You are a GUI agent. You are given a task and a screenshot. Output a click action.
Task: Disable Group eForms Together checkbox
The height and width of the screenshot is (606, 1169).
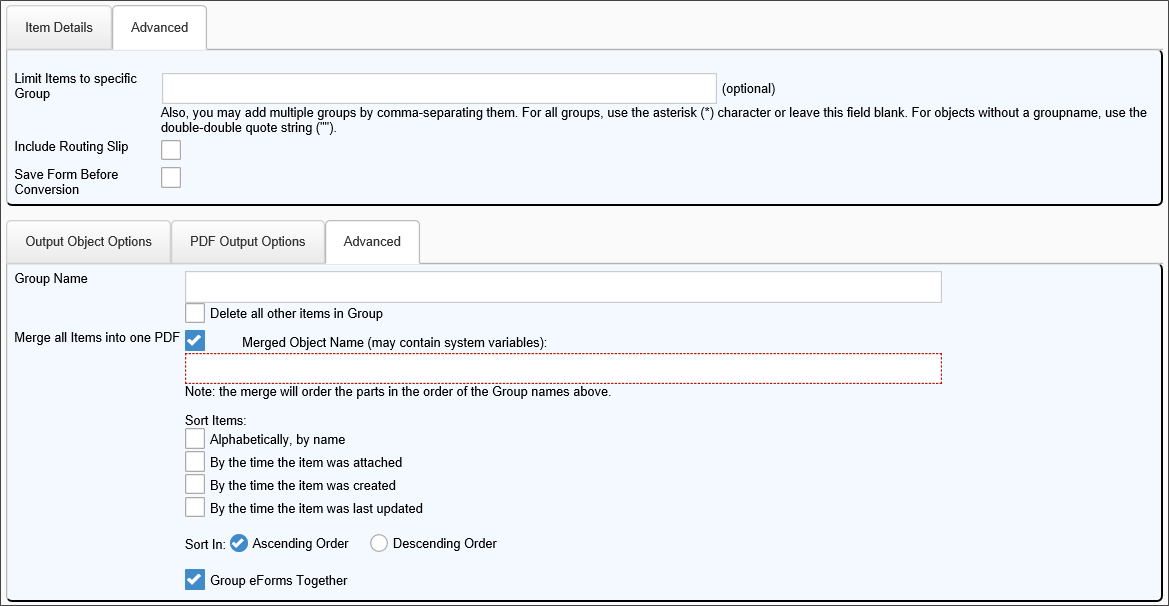(x=195, y=580)
